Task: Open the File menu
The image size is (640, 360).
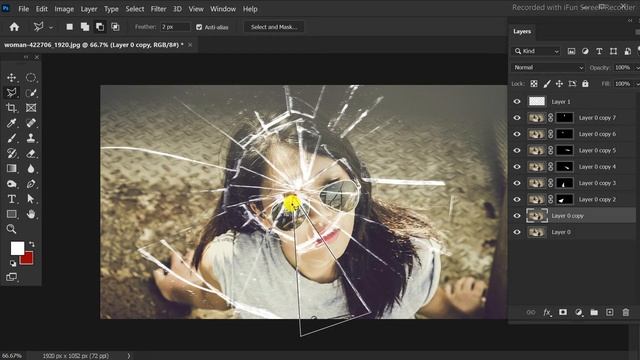Action: 24,9
